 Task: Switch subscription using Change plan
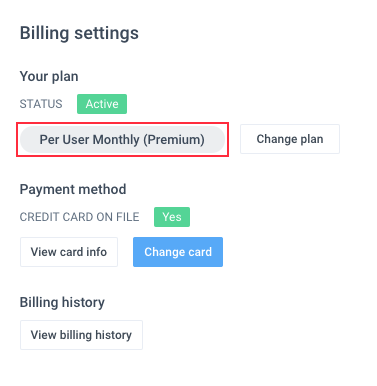pos(290,139)
